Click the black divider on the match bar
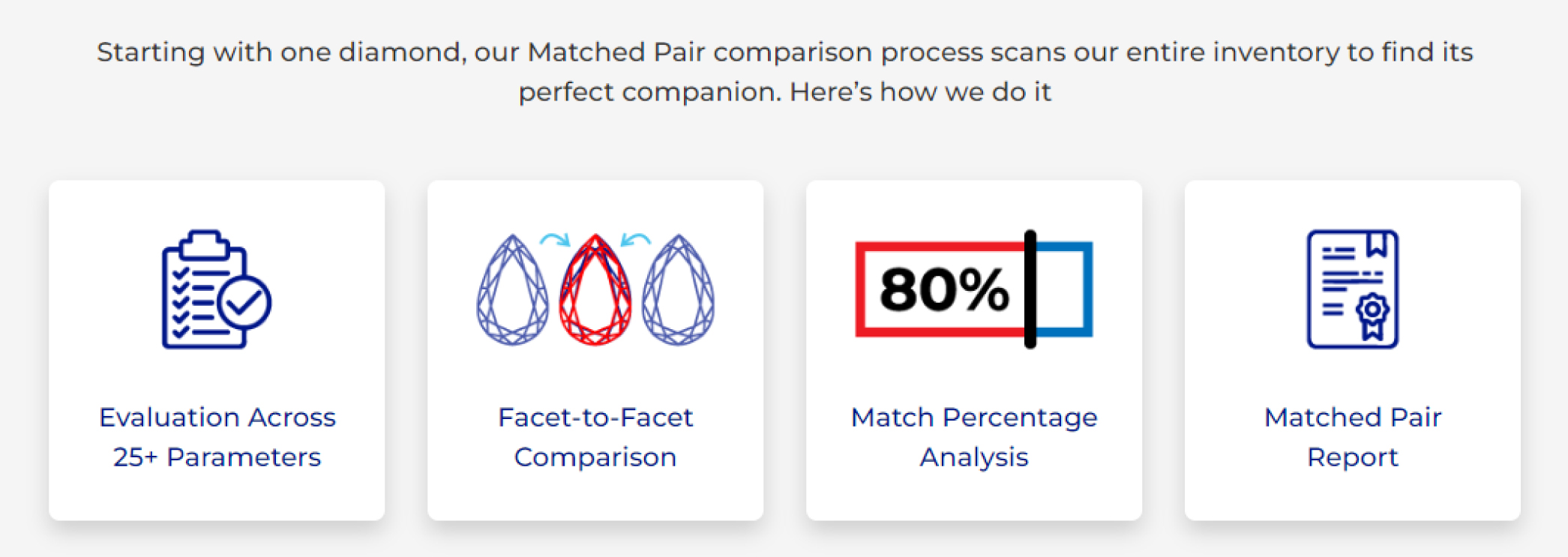The width and height of the screenshot is (1568, 557). pyautogui.click(x=1030, y=289)
